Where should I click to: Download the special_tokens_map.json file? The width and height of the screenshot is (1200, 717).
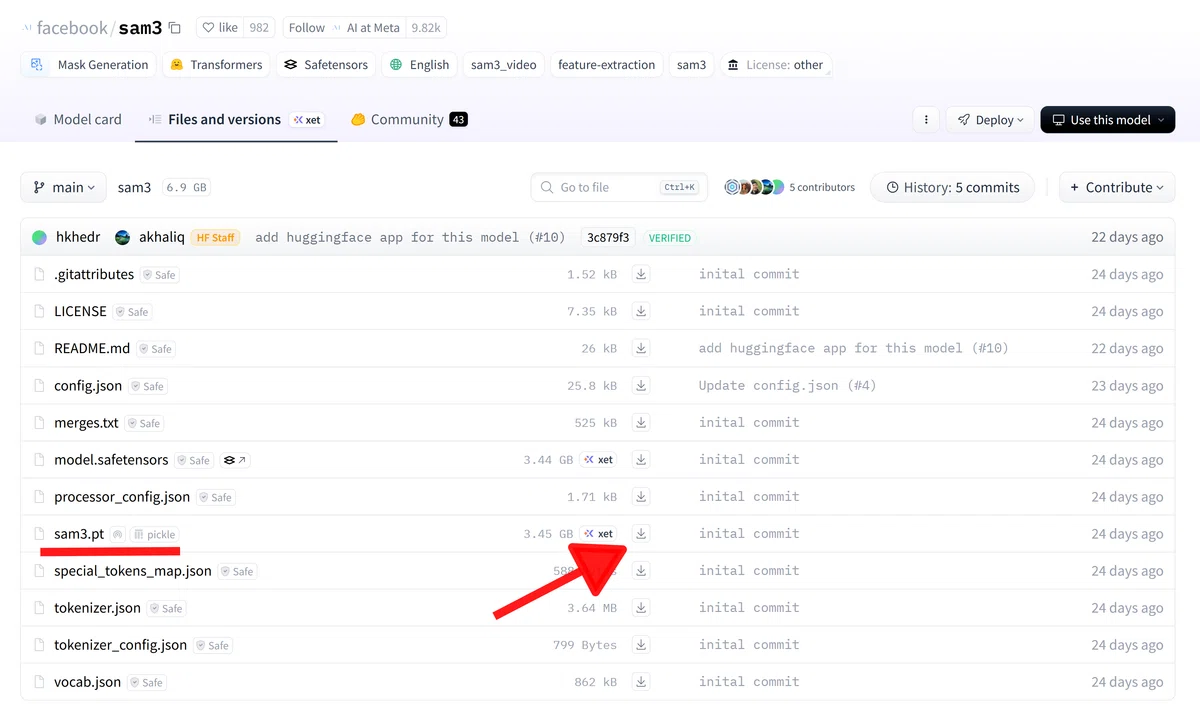tap(641, 570)
